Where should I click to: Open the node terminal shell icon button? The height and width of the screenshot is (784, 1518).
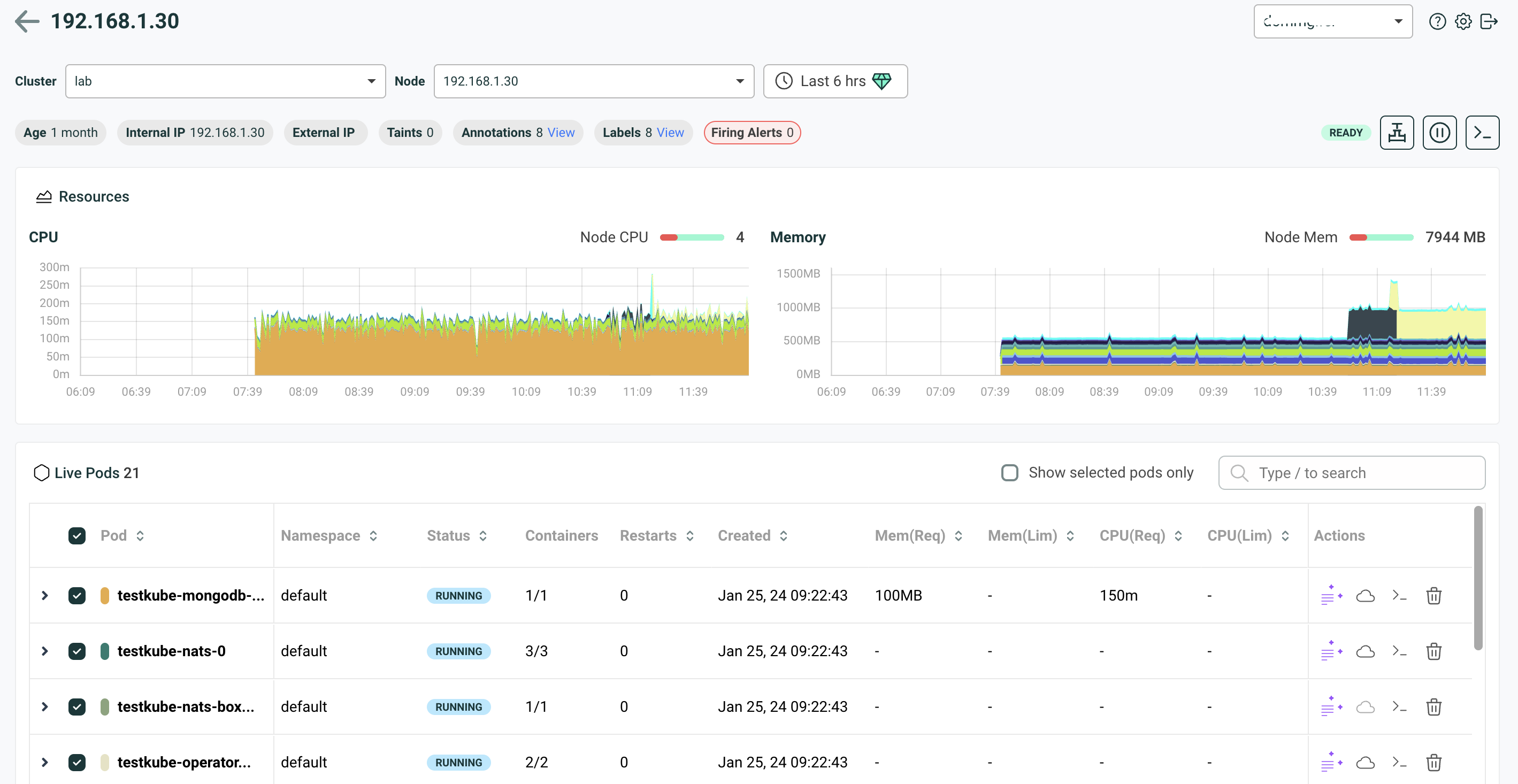(x=1482, y=133)
